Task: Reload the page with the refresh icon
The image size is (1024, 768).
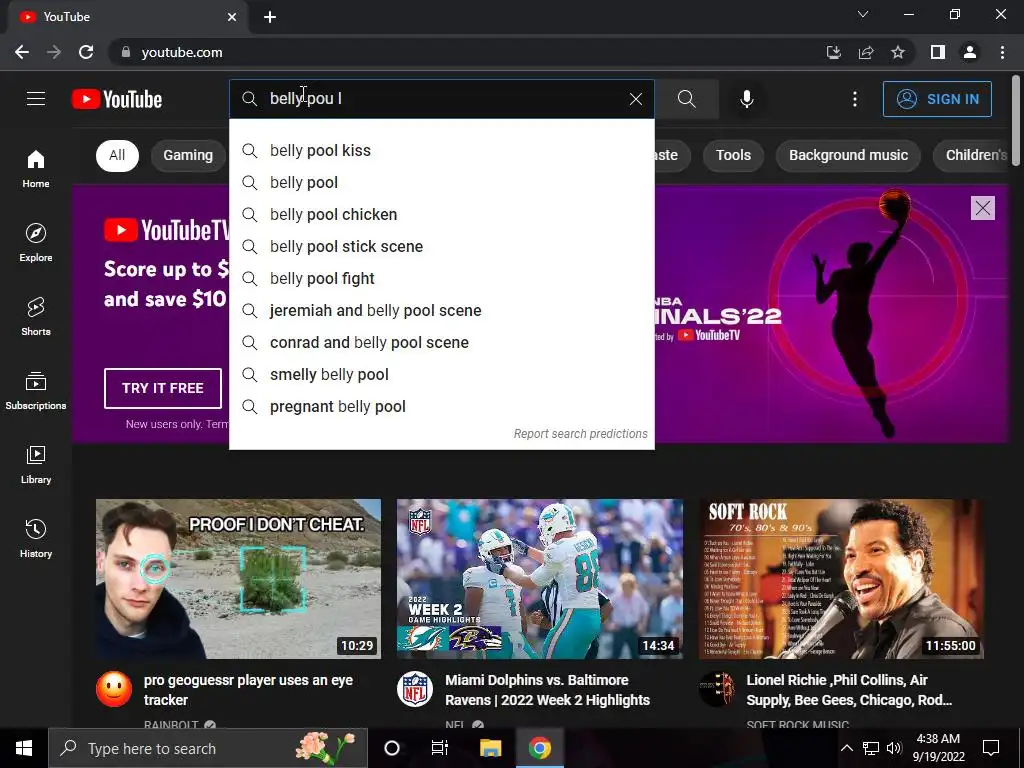Action: click(86, 52)
